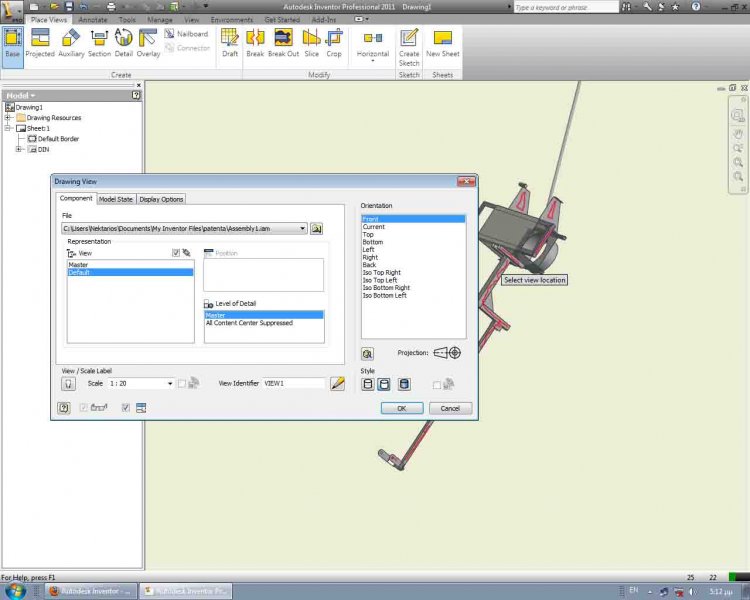Toggle the checked box at dialog bottom-left
750x600 pixels.
[x=125, y=407]
